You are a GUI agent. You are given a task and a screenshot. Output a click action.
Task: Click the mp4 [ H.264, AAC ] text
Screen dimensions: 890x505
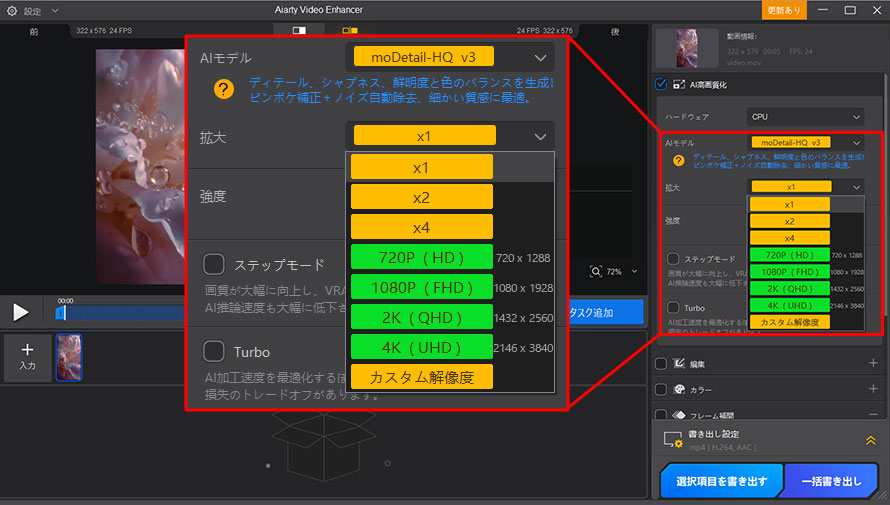(723, 448)
